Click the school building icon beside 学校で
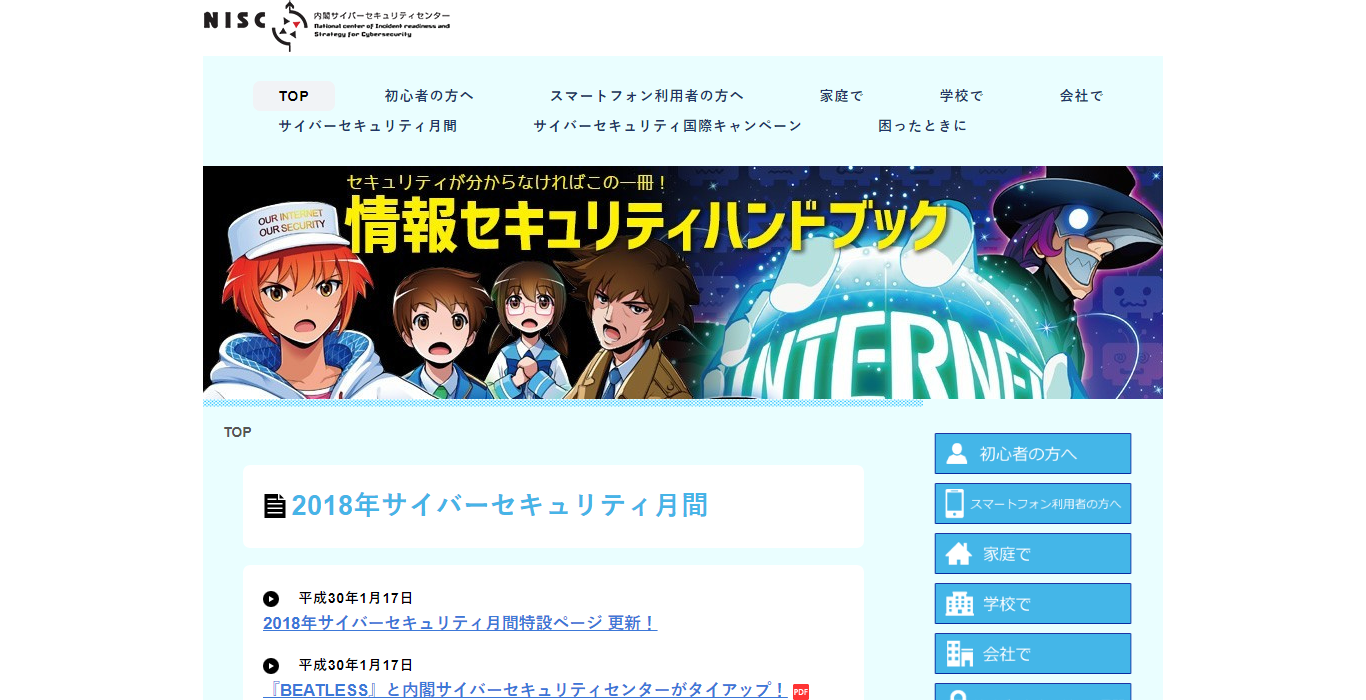1366x700 pixels. (x=959, y=604)
